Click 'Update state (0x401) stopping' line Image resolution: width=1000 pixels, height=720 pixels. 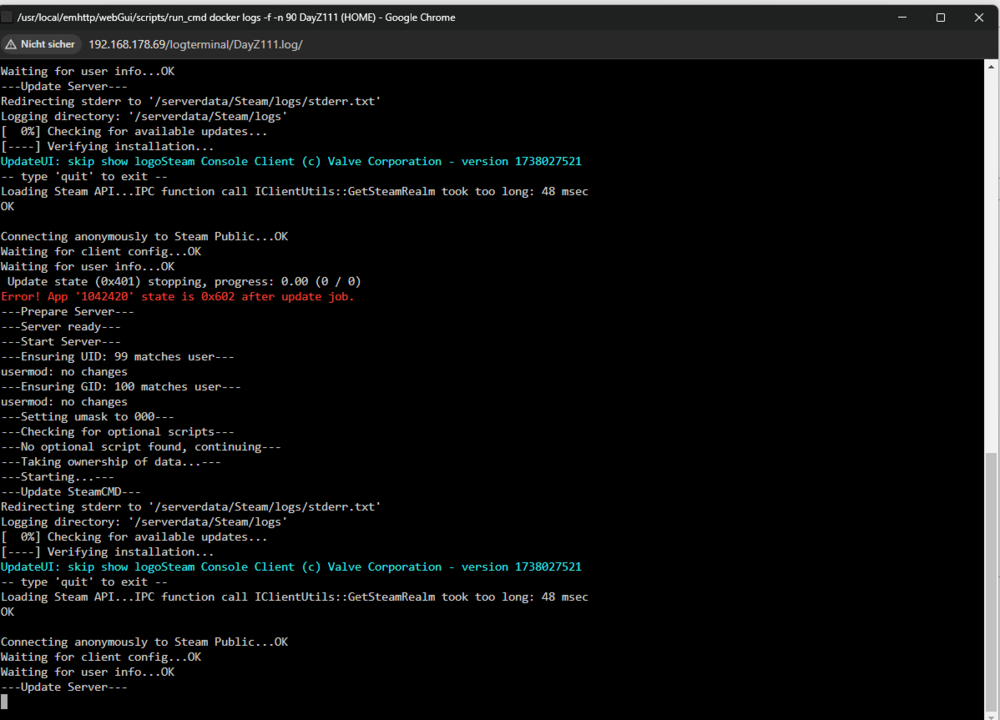[x=184, y=281]
